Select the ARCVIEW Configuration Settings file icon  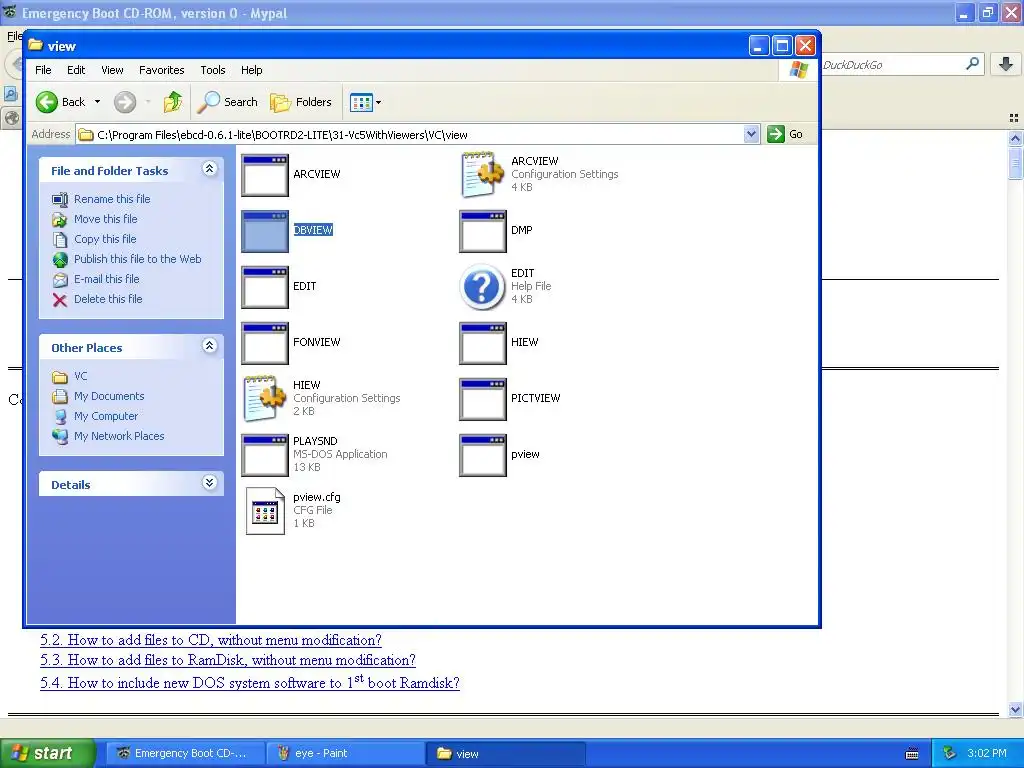click(483, 175)
